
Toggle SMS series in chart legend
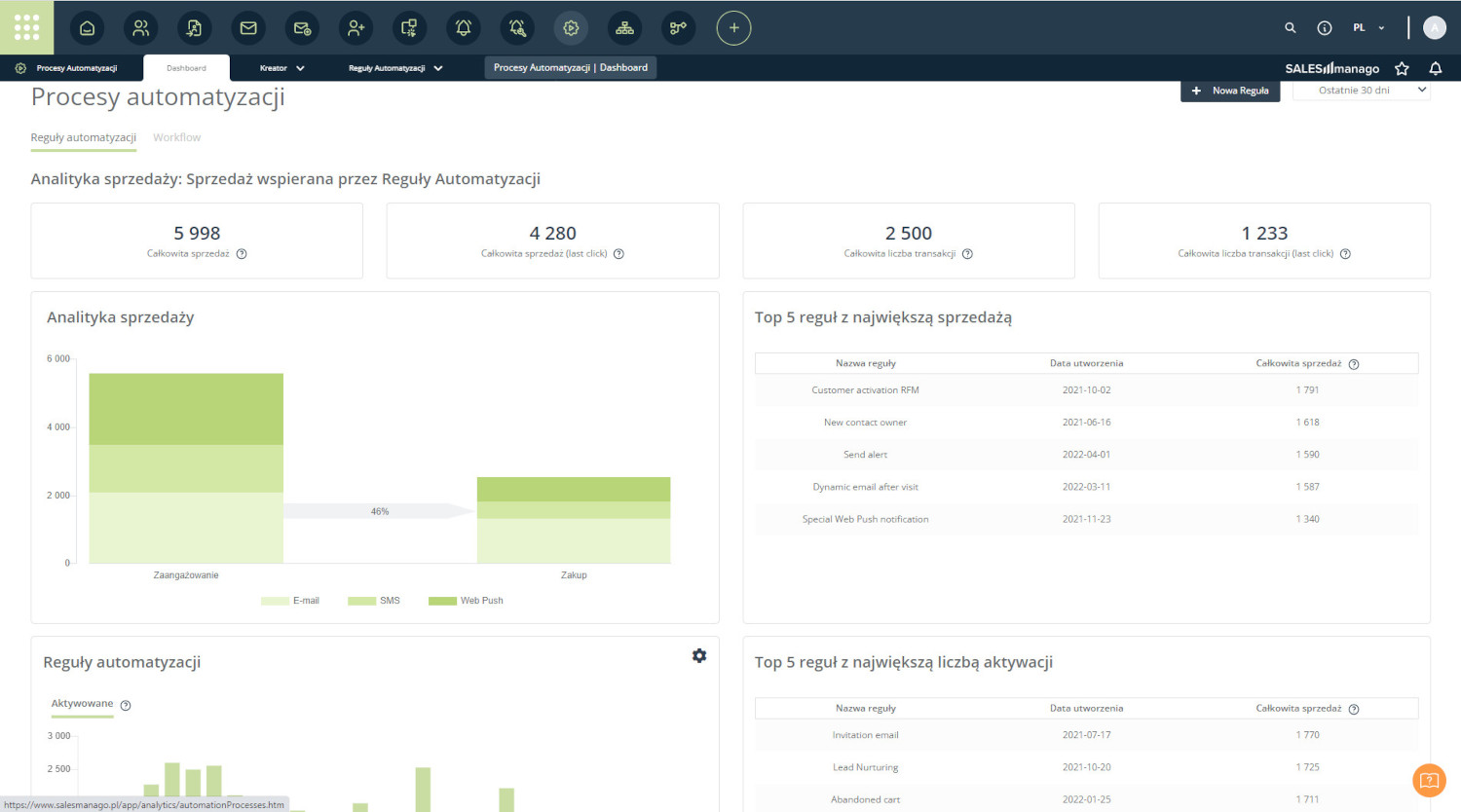tap(374, 601)
